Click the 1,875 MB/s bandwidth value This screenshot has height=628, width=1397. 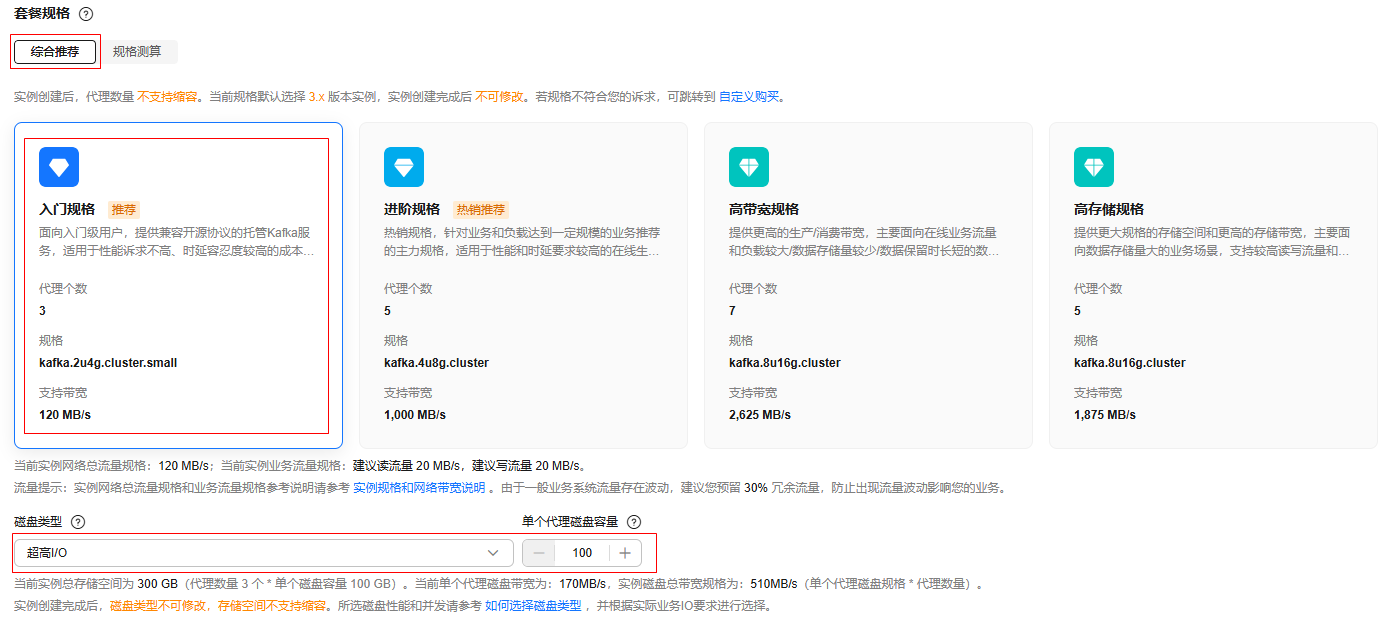point(1105,415)
